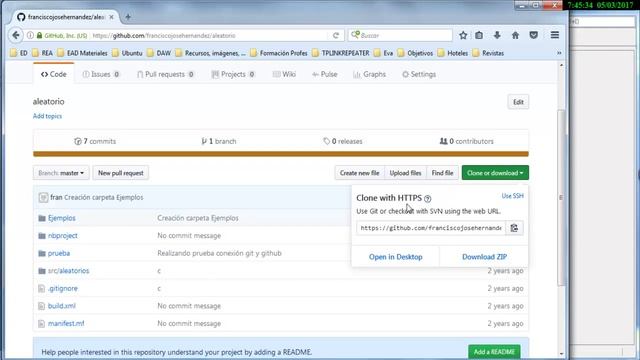Open the ED bookmarks folder

[19, 53]
